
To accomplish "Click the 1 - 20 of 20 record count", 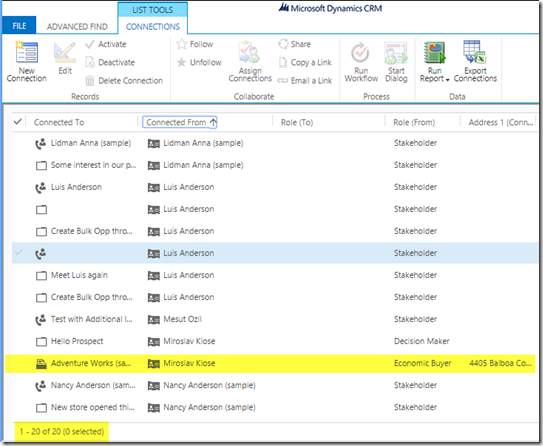I will click(x=62, y=431).
